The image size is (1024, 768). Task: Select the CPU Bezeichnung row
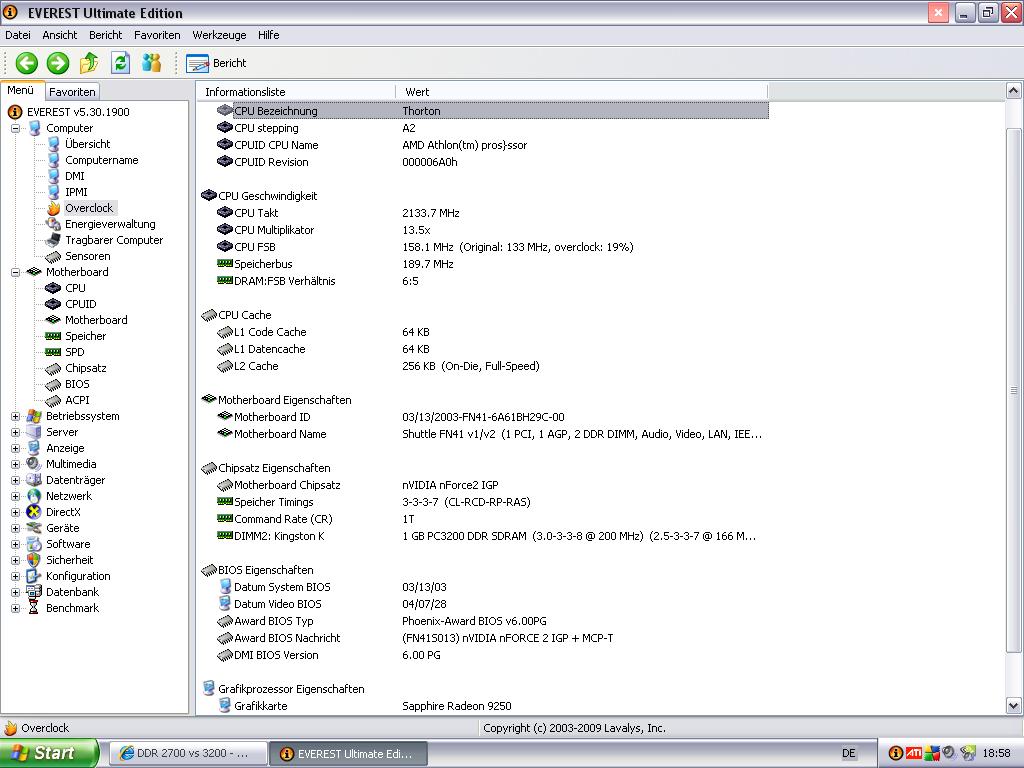pos(492,111)
